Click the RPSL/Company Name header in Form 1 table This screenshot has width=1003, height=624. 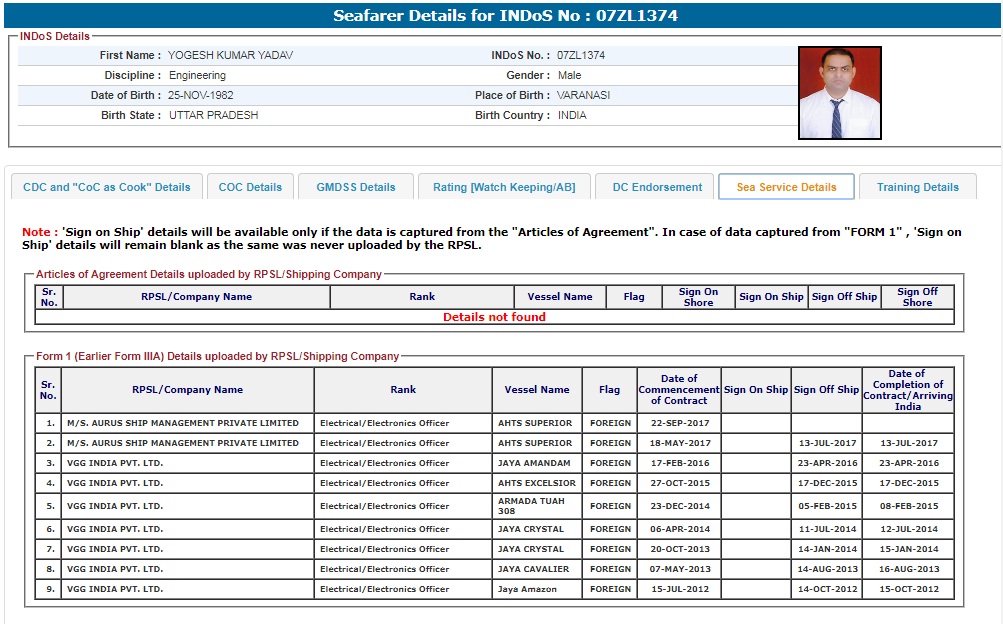coord(187,390)
